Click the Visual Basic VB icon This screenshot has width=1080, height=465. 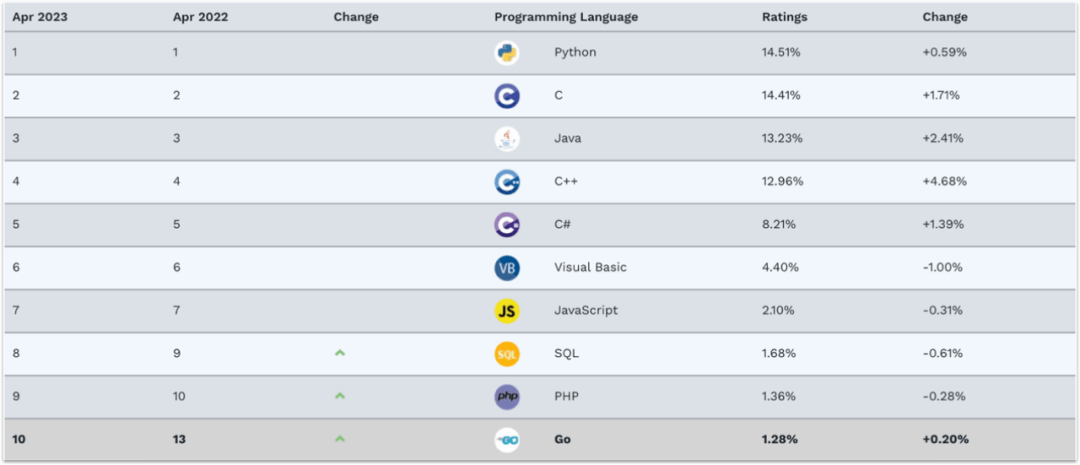(x=507, y=268)
